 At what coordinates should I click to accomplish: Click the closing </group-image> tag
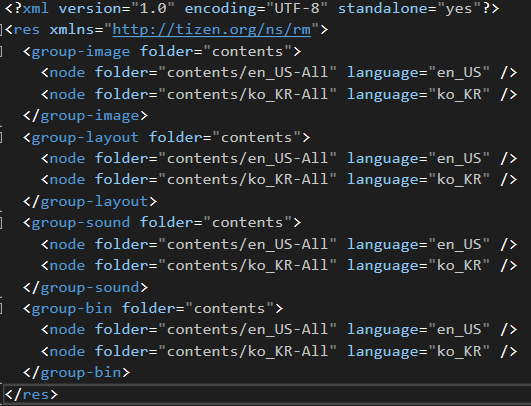pyautogui.click(x=85, y=116)
